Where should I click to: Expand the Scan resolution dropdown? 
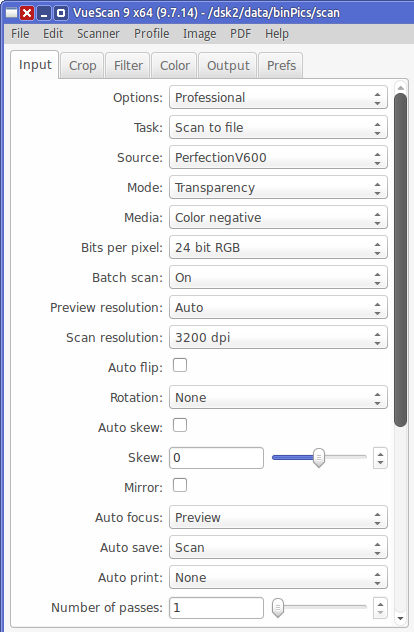point(278,338)
